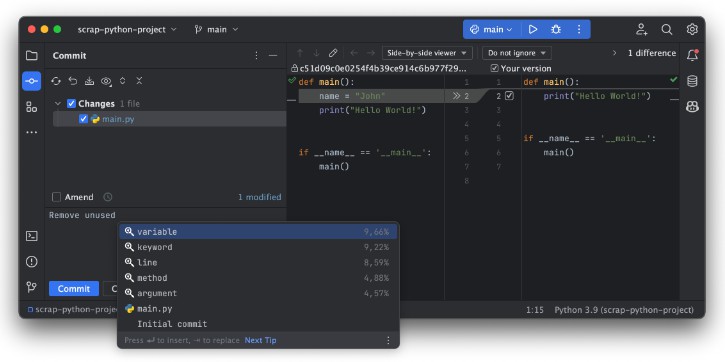Open the Copilot tool window icon

[692, 107]
